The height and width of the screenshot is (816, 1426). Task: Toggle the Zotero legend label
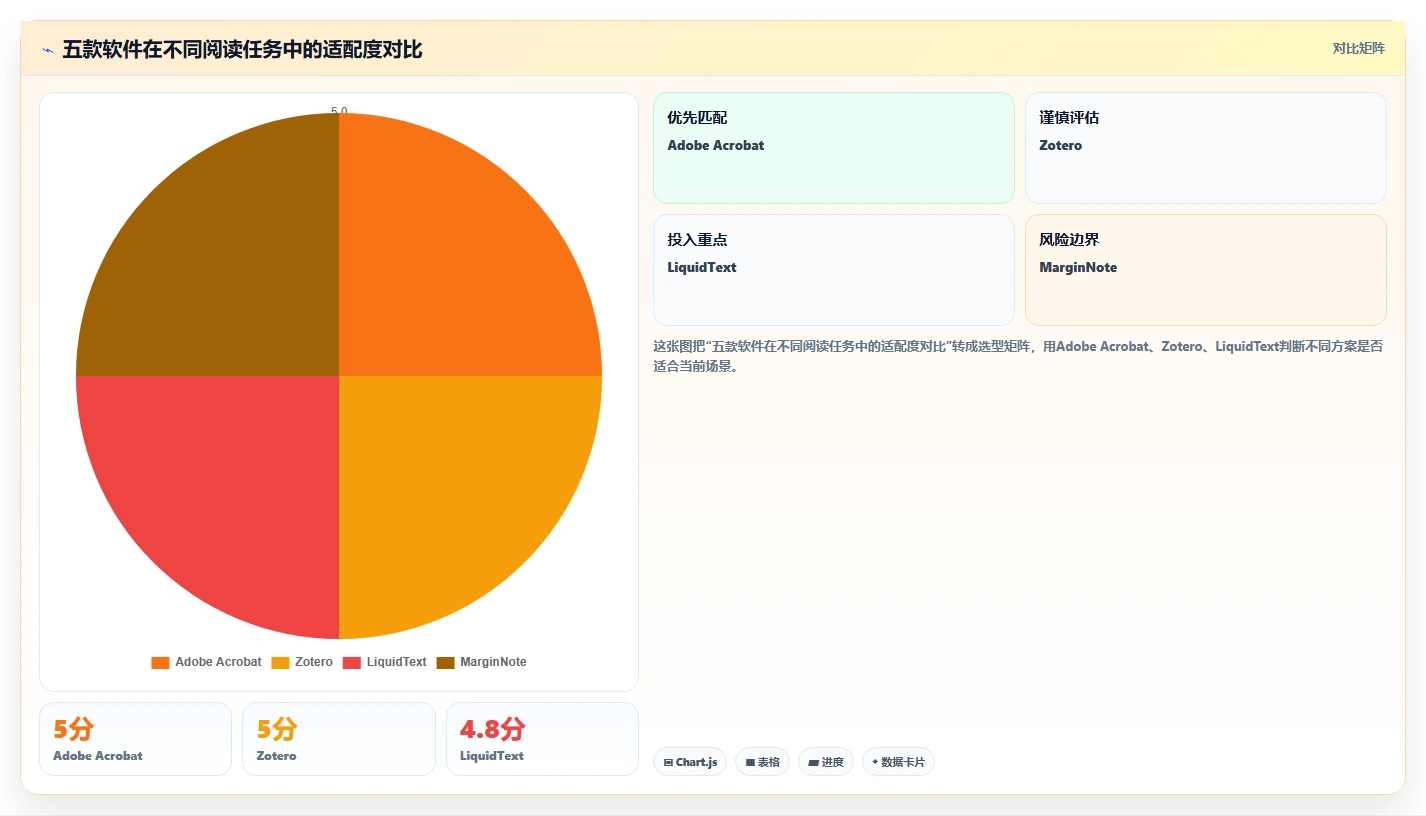tap(314, 662)
